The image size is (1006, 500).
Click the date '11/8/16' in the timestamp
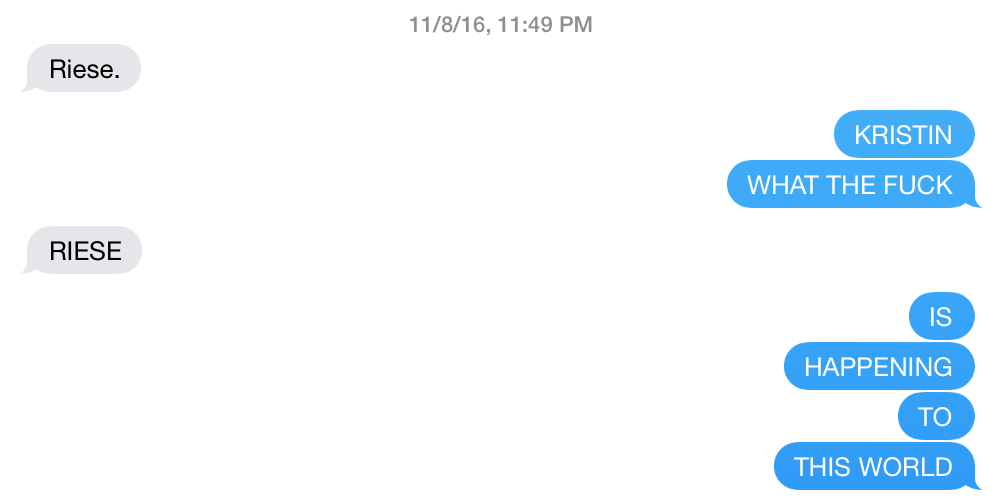click(446, 25)
